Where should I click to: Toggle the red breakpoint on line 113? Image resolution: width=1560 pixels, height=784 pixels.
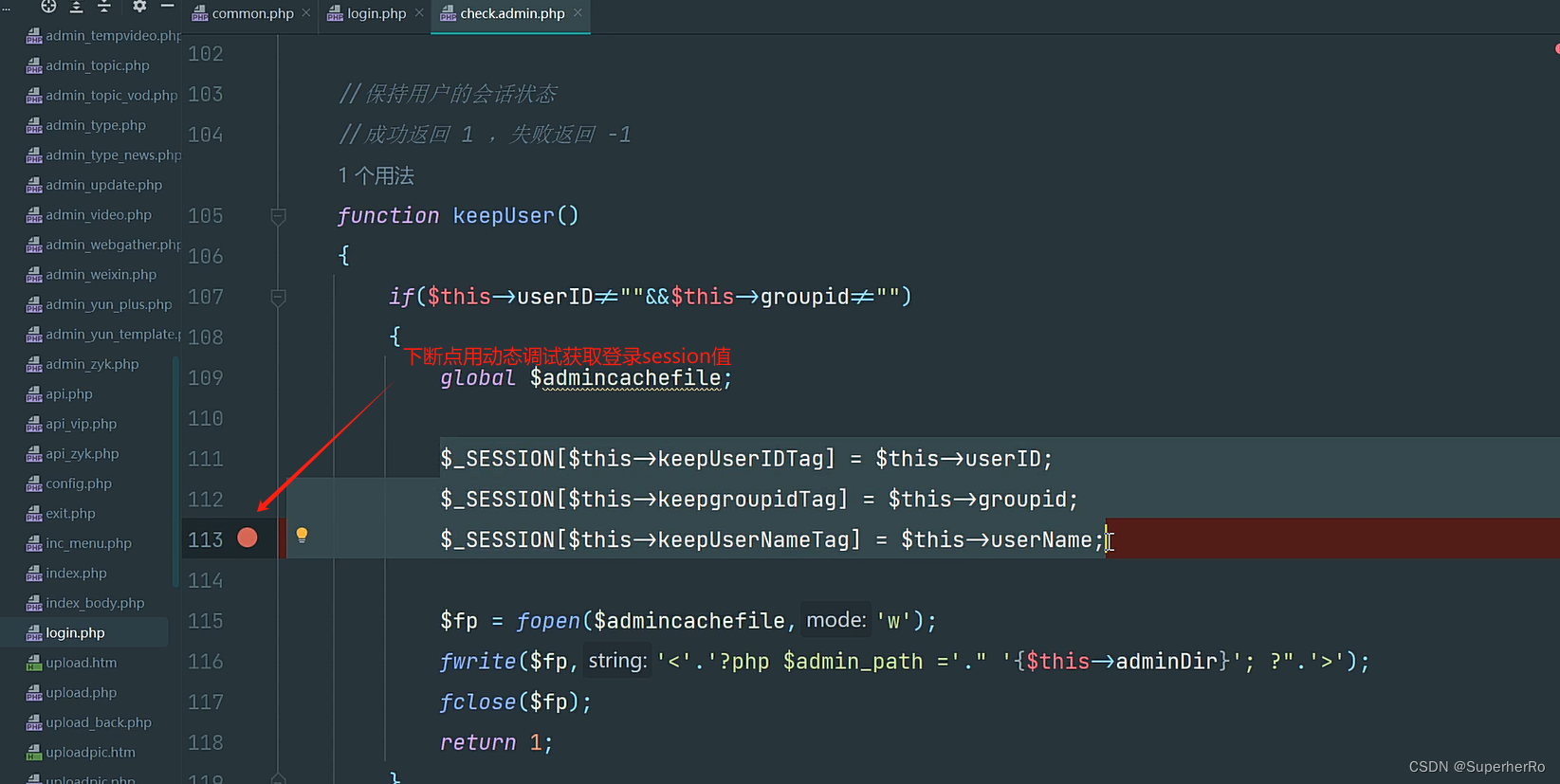(248, 538)
